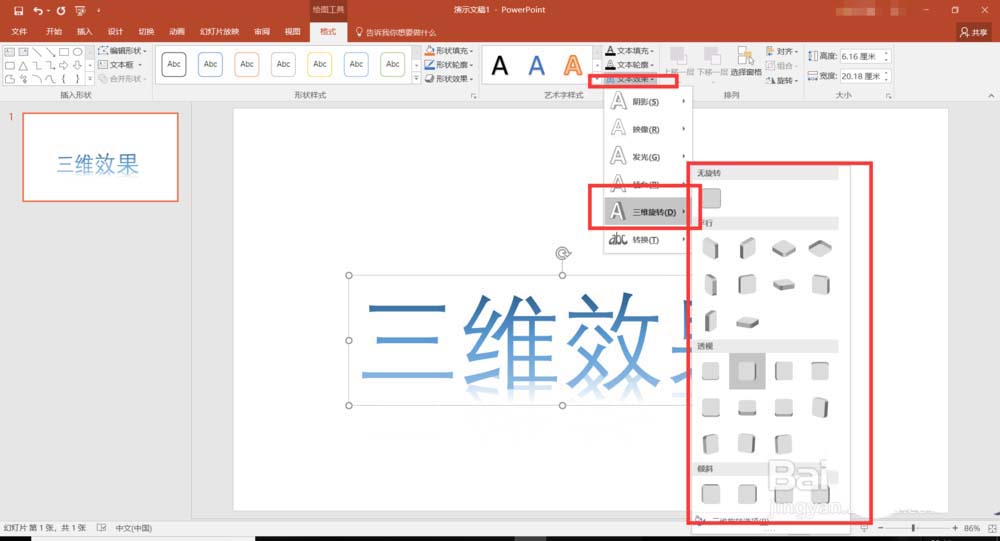Switch to the 设计 Design tab
The image size is (1000, 541).
click(115, 31)
